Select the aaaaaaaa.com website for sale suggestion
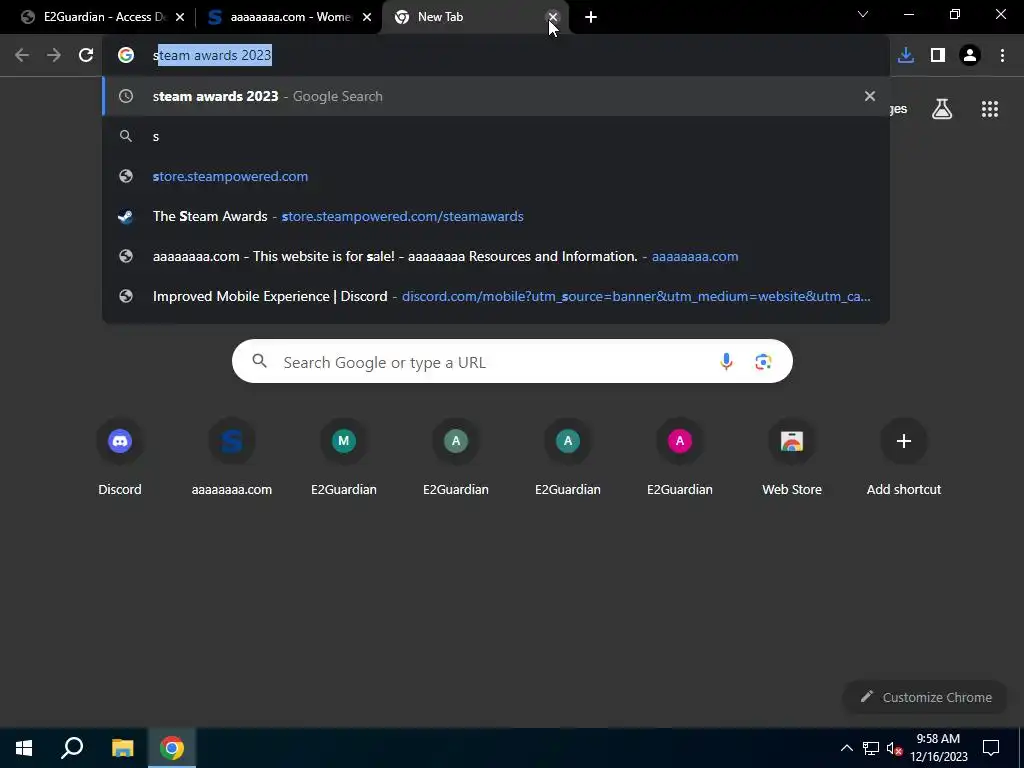The height and width of the screenshot is (768, 1024). 496,256
